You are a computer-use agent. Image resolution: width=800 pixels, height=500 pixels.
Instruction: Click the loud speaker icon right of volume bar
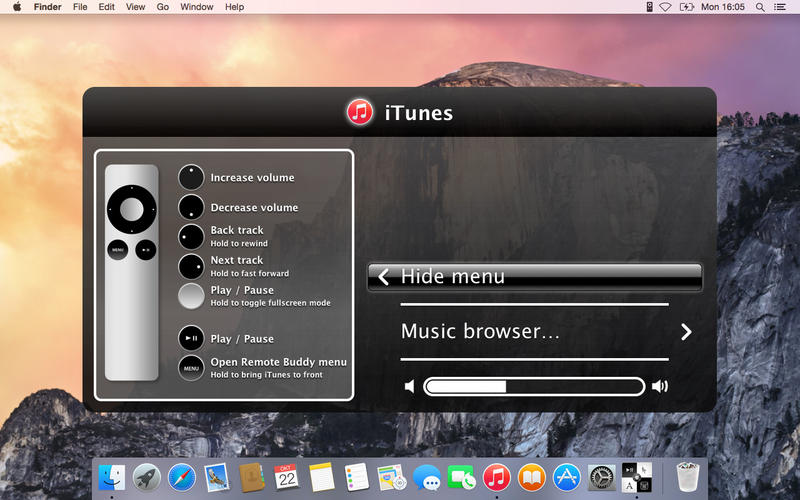coord(660,386)
